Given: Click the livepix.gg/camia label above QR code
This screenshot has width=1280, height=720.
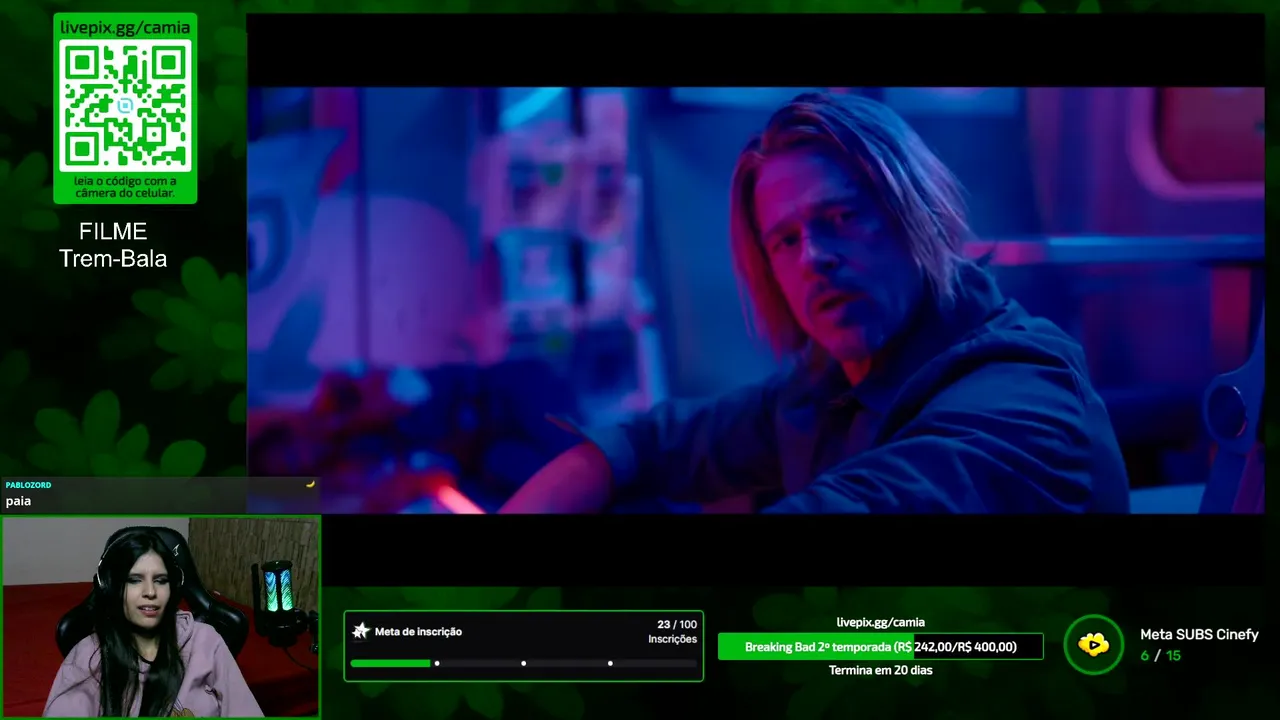Looking at the screenshot, I should [125, 27].
